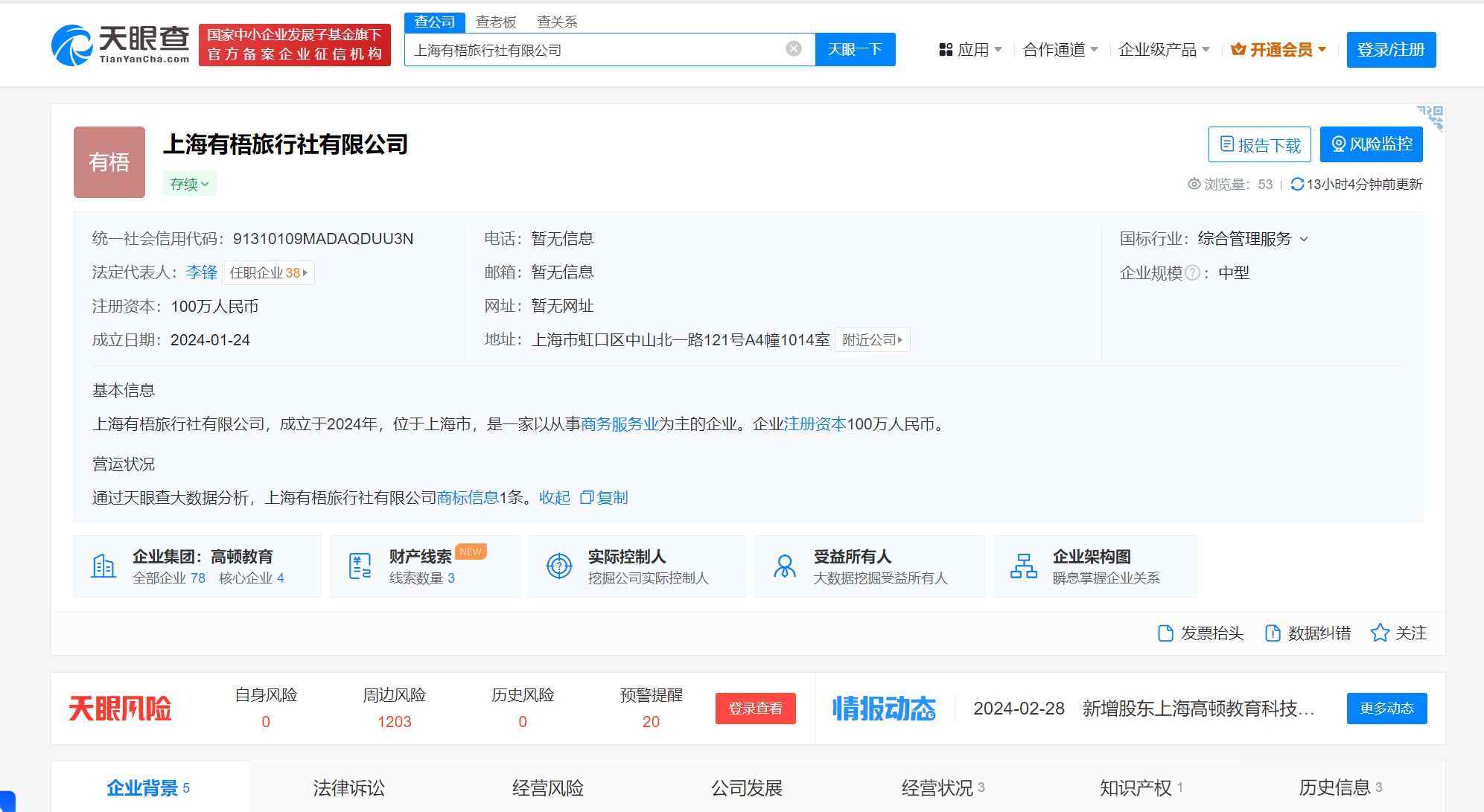1484x812 pixels.
Task: Click the 天眼一下 search button
Action: [855, 49]
